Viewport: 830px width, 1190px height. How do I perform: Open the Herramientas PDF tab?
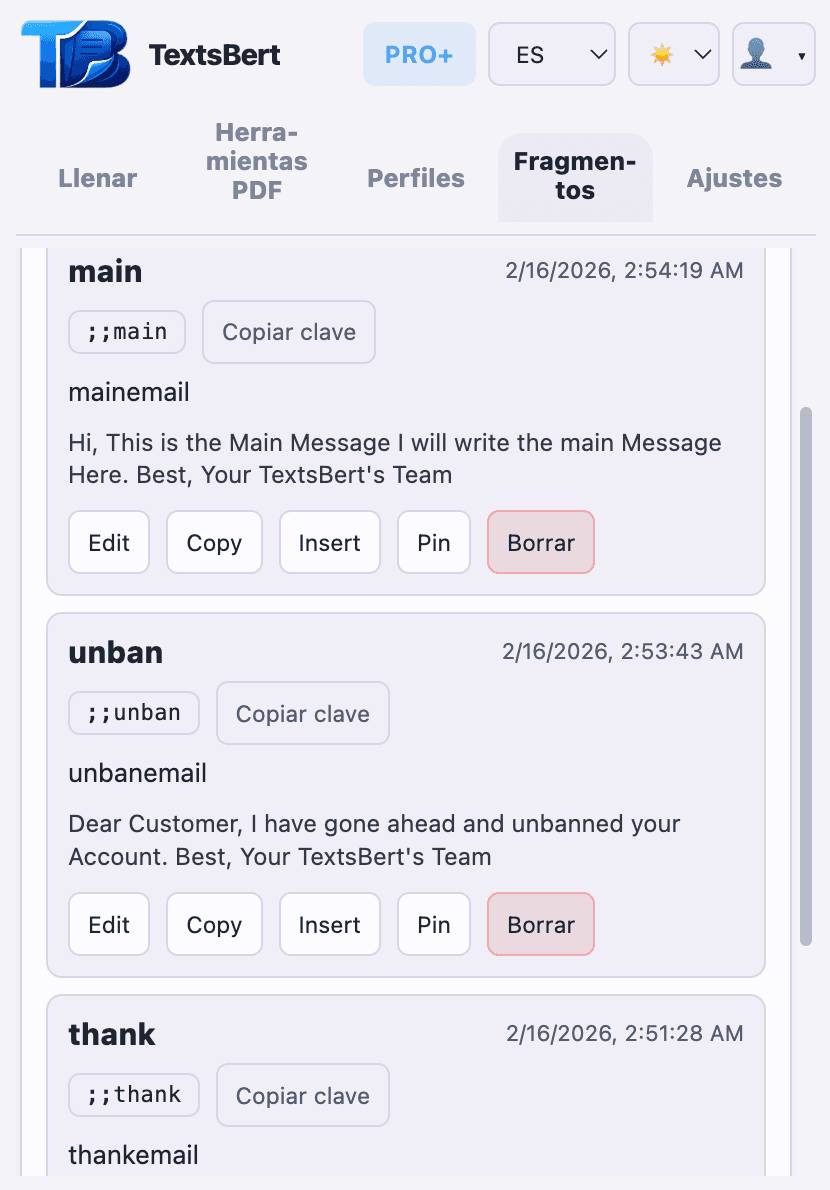(x=256, y=160)
